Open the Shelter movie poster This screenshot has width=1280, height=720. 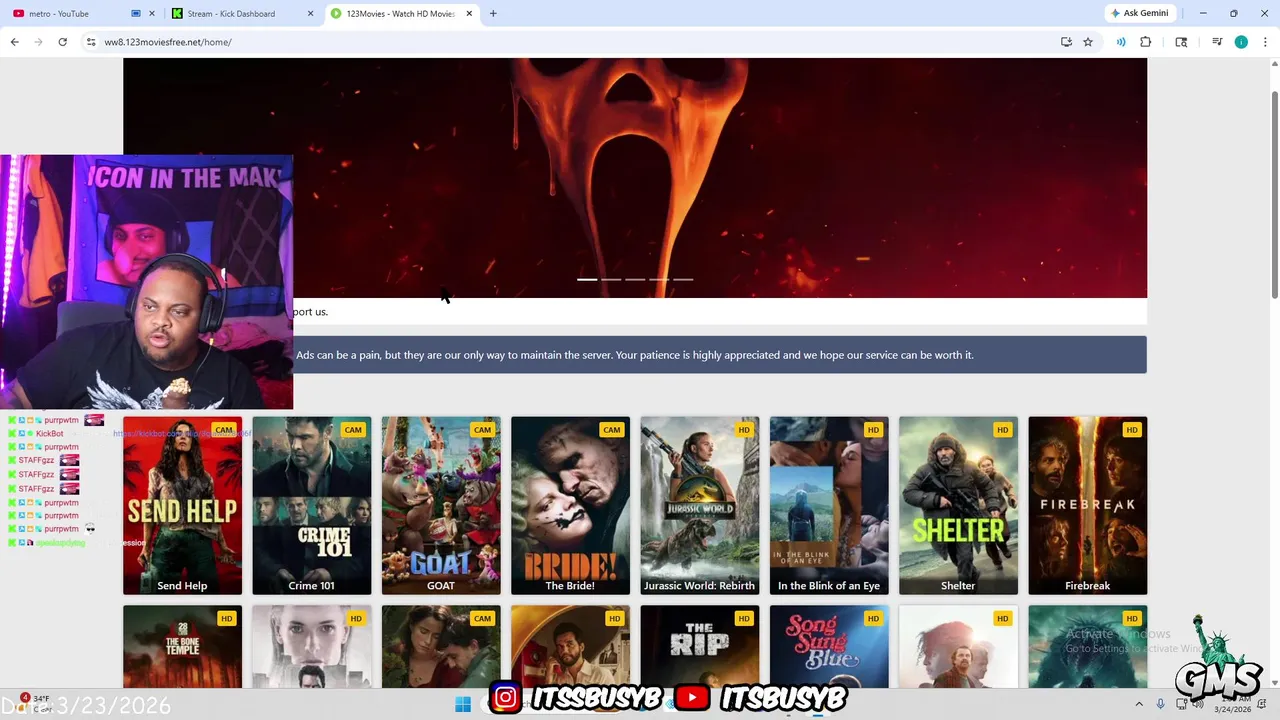pos(958,506)
